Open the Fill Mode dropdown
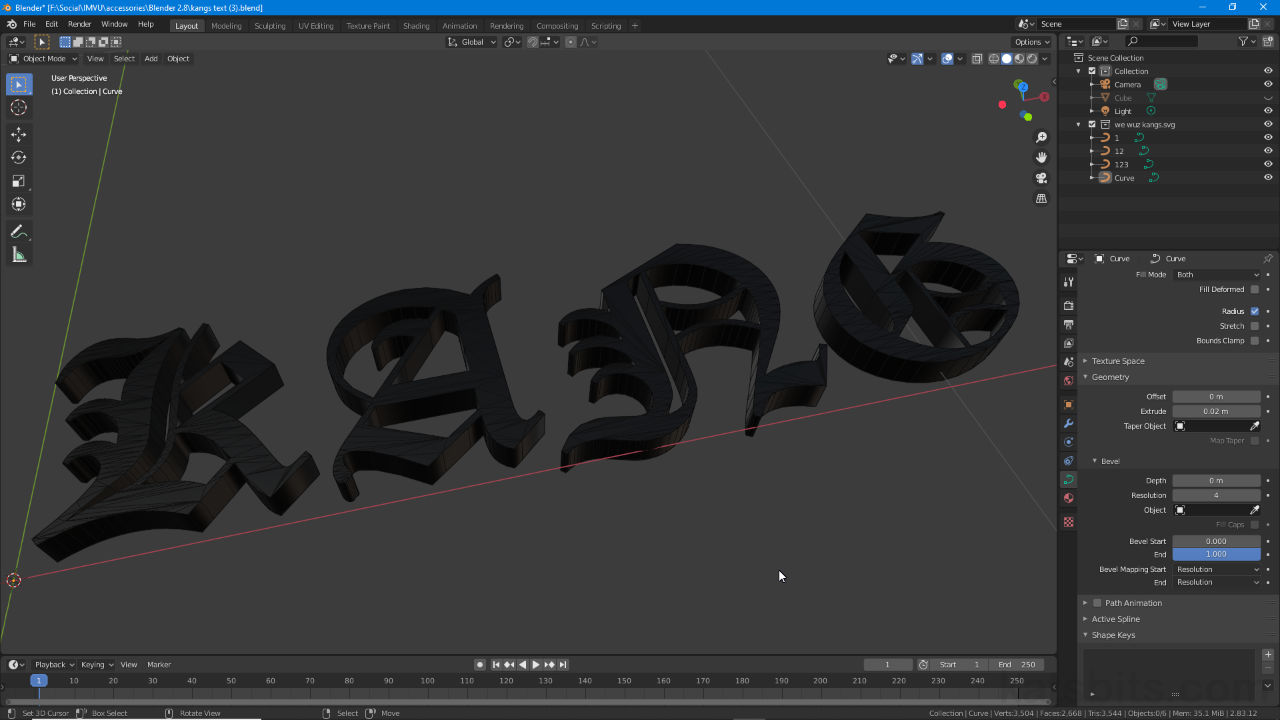Screen dimensions: 1280x720 [1217, 275]
